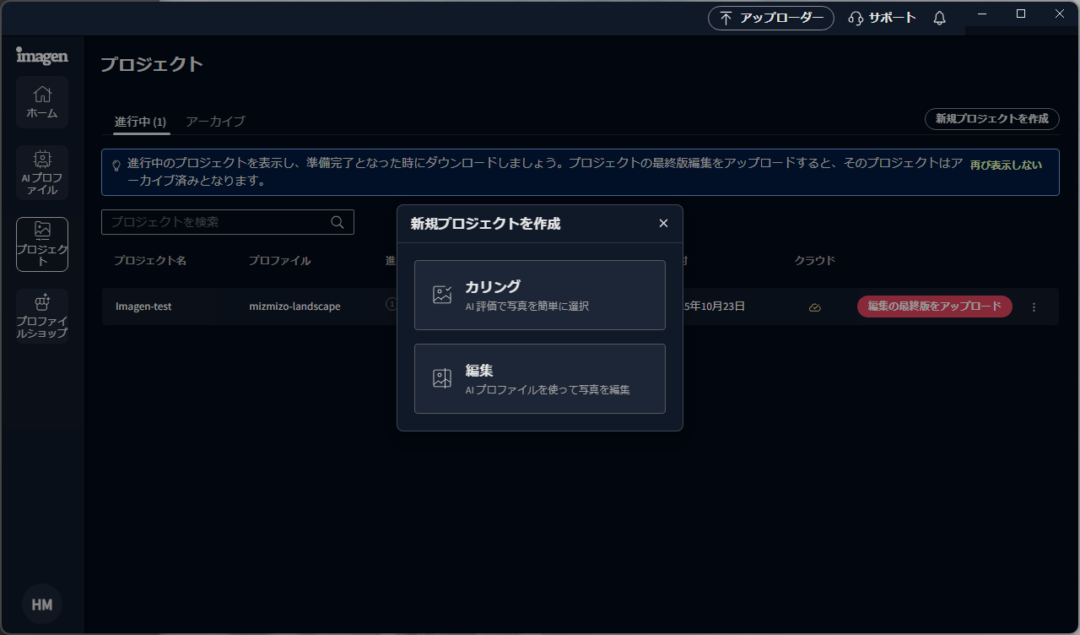This screenshot has height=635, width=1080.
Task: Close the 新規プロジェクトを作成 dialog
Action: point(663,223)
